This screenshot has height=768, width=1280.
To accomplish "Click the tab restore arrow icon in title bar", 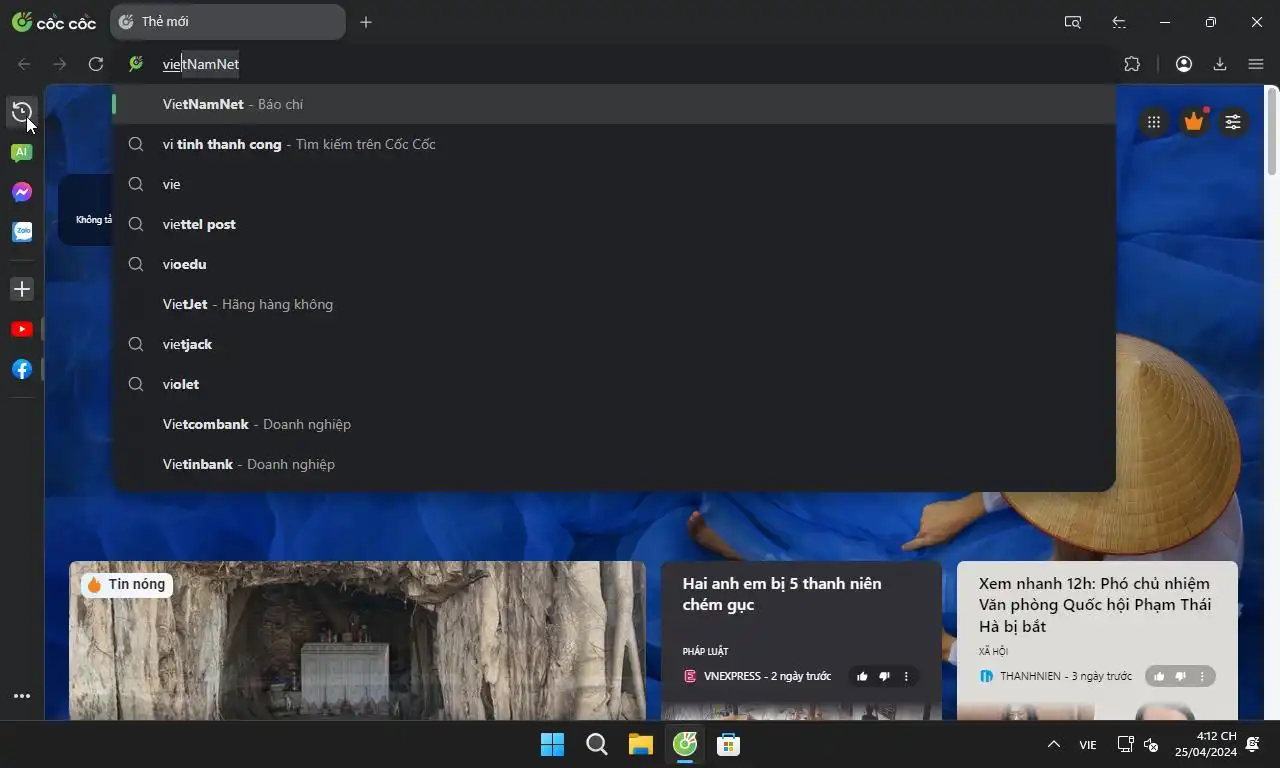I will coord(1119,22).
